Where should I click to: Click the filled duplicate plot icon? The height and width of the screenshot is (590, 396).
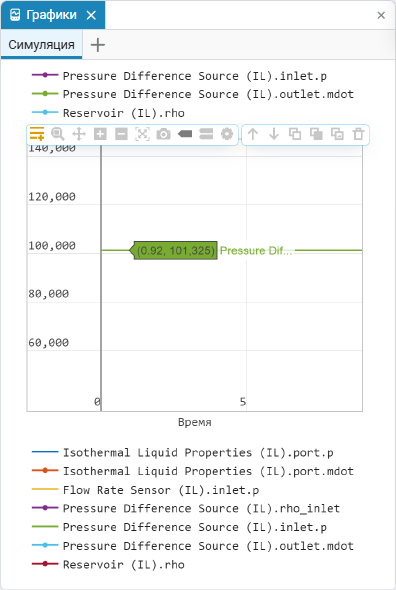316,134
